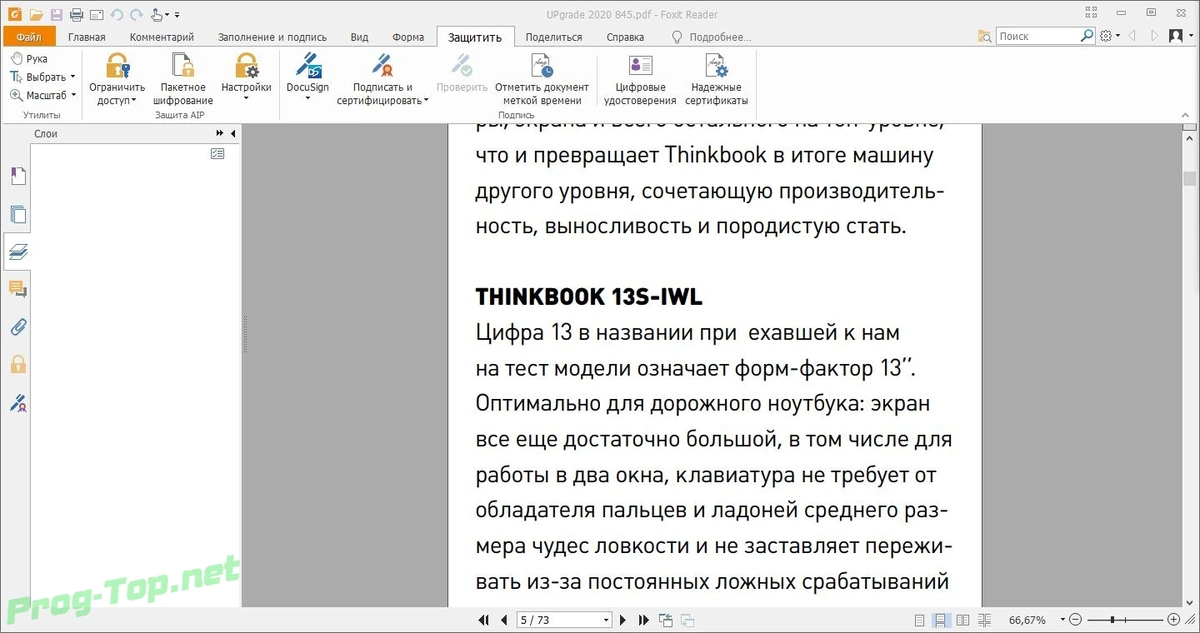Switch to Форма tab
1200x633 pixels.
[x=408, y=37]
